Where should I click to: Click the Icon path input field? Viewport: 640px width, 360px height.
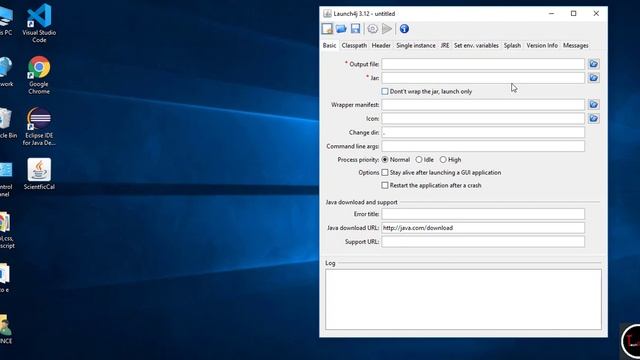point(483,119)
